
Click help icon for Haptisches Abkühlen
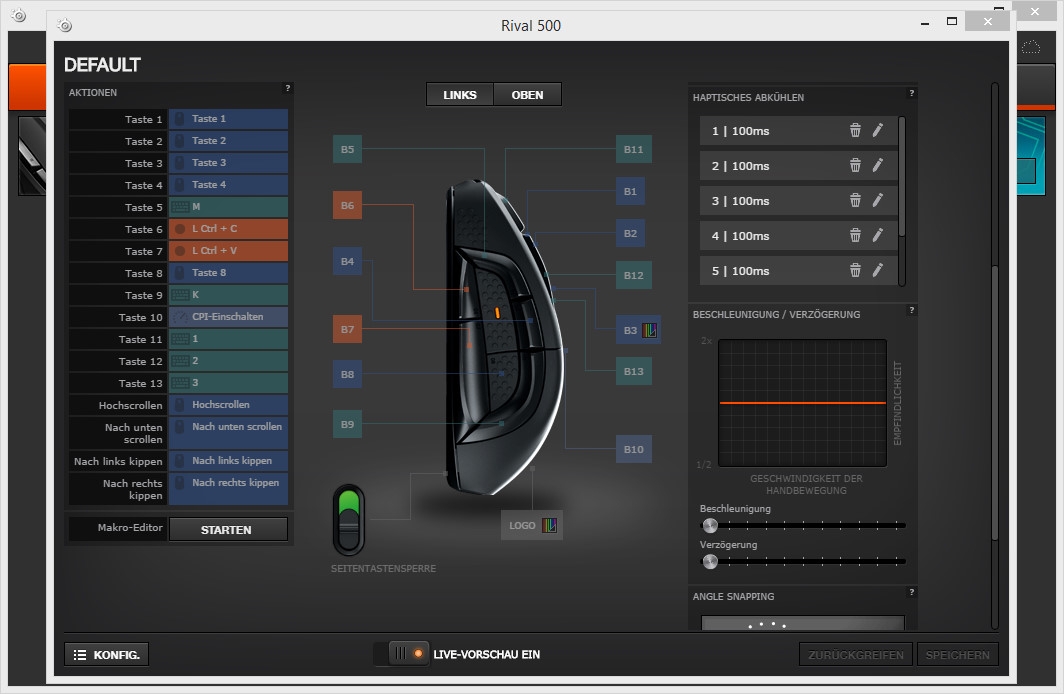(911, 94)
